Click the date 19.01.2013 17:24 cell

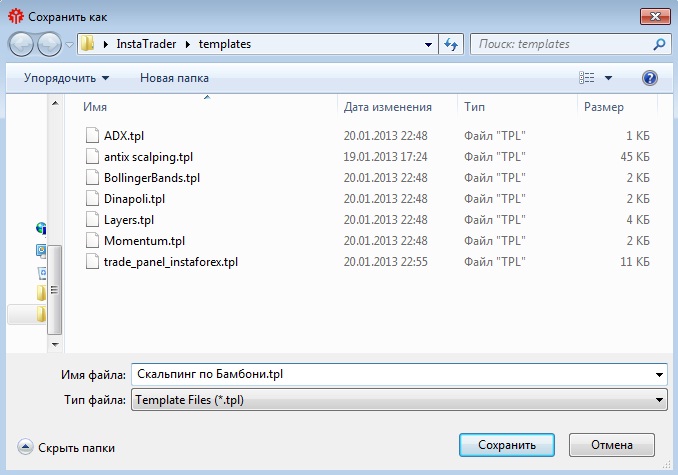tap(385, 156)
